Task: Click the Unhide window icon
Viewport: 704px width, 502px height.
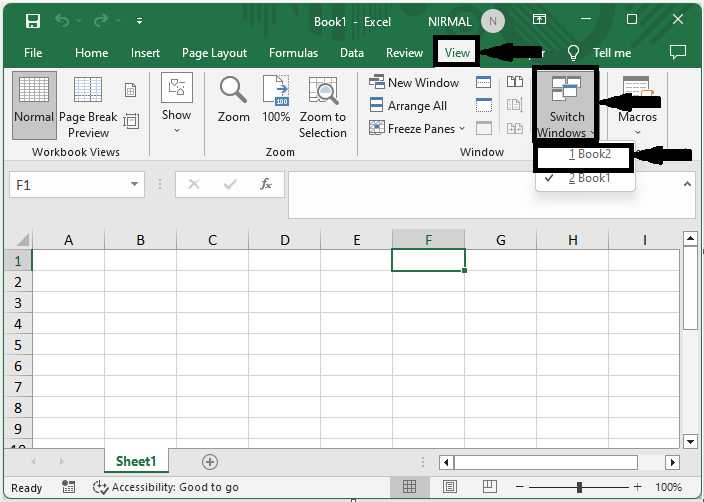Action: pos(484,128)
